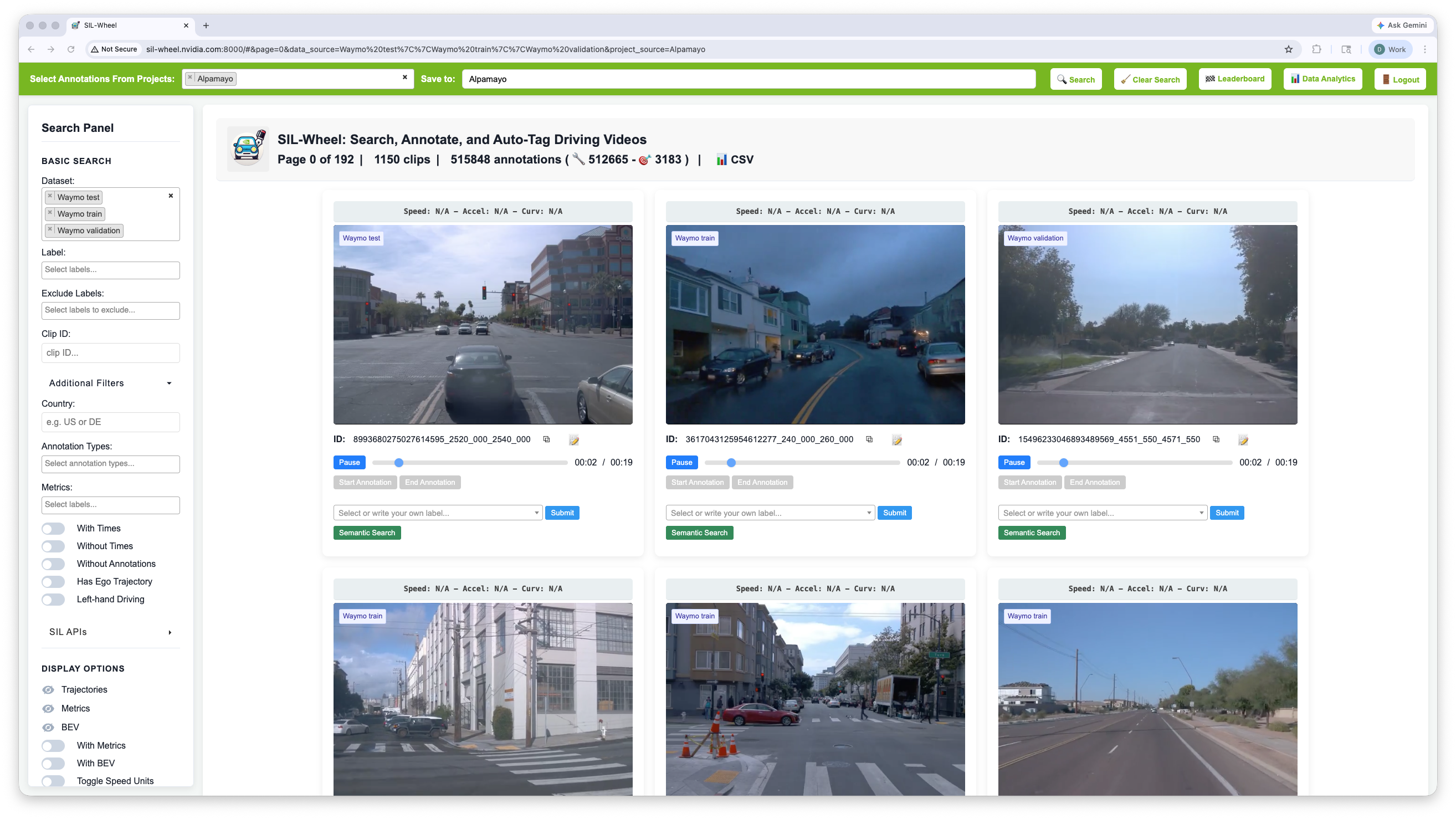1456x819 pixels.
Task: Clear all selected datasets
Action: point(171,196)
